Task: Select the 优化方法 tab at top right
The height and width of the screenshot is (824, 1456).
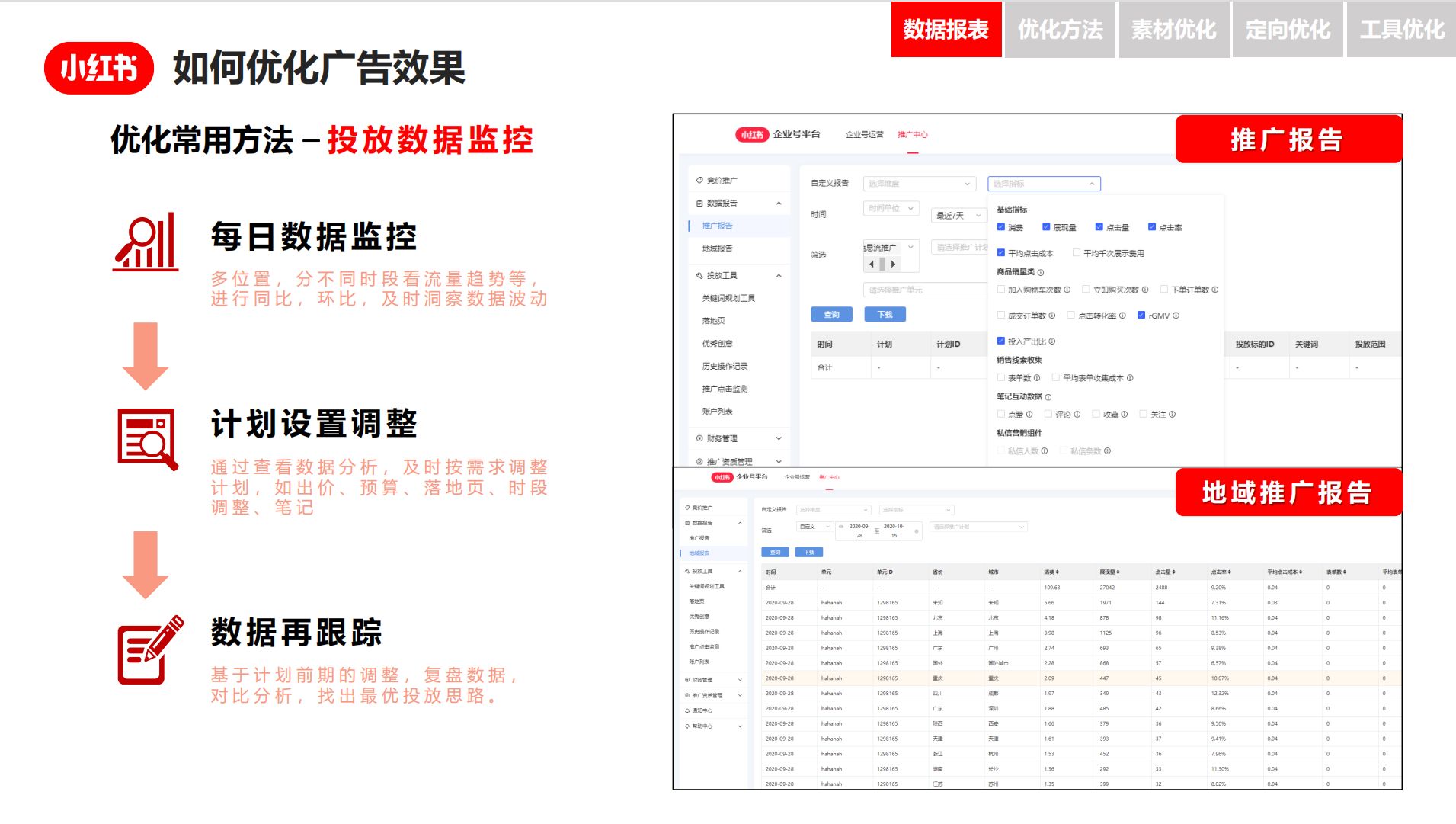Action: point(1059,29)
